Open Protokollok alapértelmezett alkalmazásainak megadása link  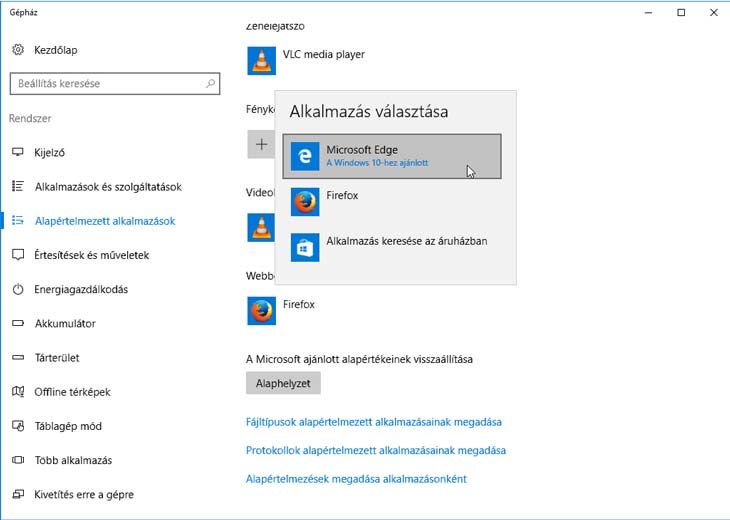pyautogui.click(x=375, y=451)
